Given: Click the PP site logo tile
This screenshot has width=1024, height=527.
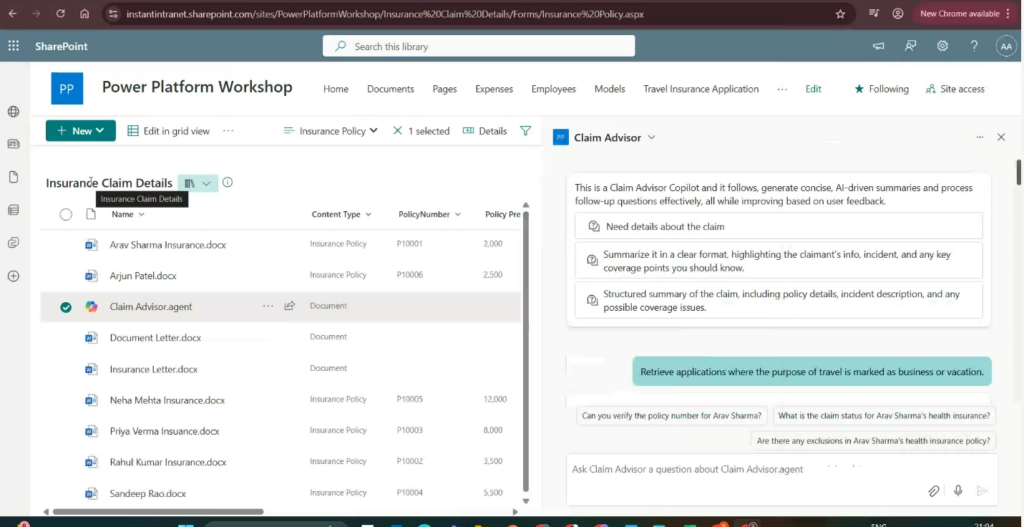Looking at the screenshot, I should point(67,89).
